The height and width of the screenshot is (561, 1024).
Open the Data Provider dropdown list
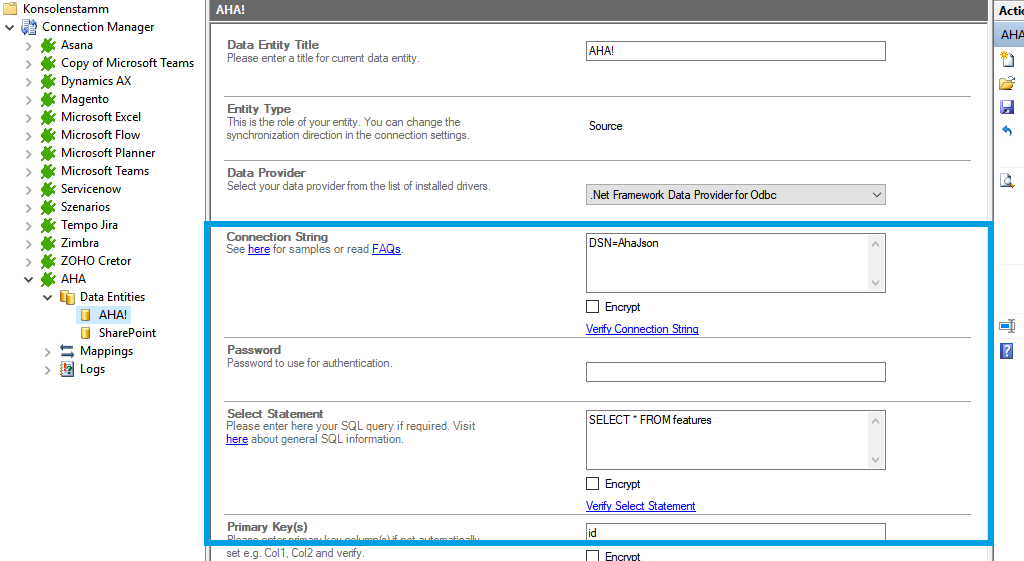[x=876, y=195]
